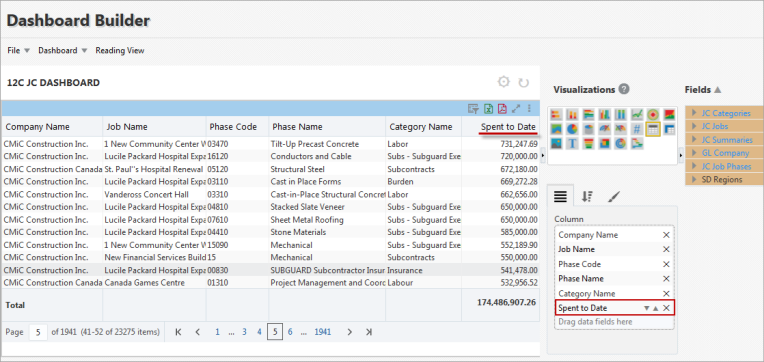The width and height of the screenshot is (764, 362).
Task: Choose the pivot table visualization
Action: point(669,129)
